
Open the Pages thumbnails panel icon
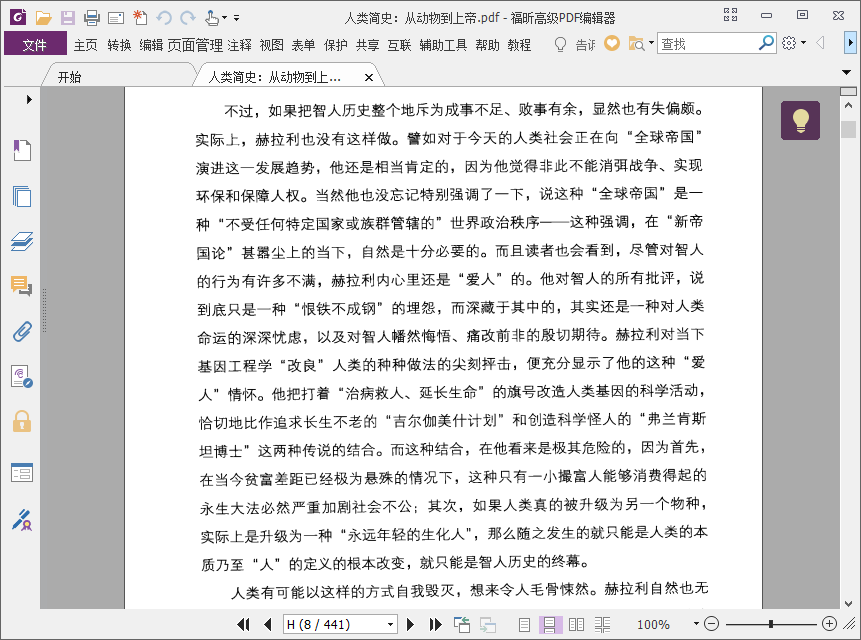coord(22,196)
